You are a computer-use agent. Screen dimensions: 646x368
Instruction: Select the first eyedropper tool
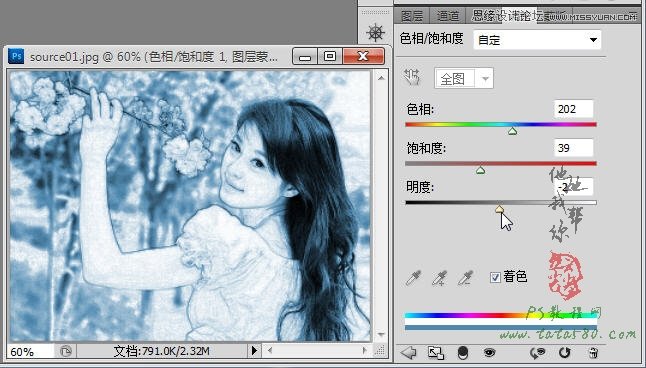[413, 278]
